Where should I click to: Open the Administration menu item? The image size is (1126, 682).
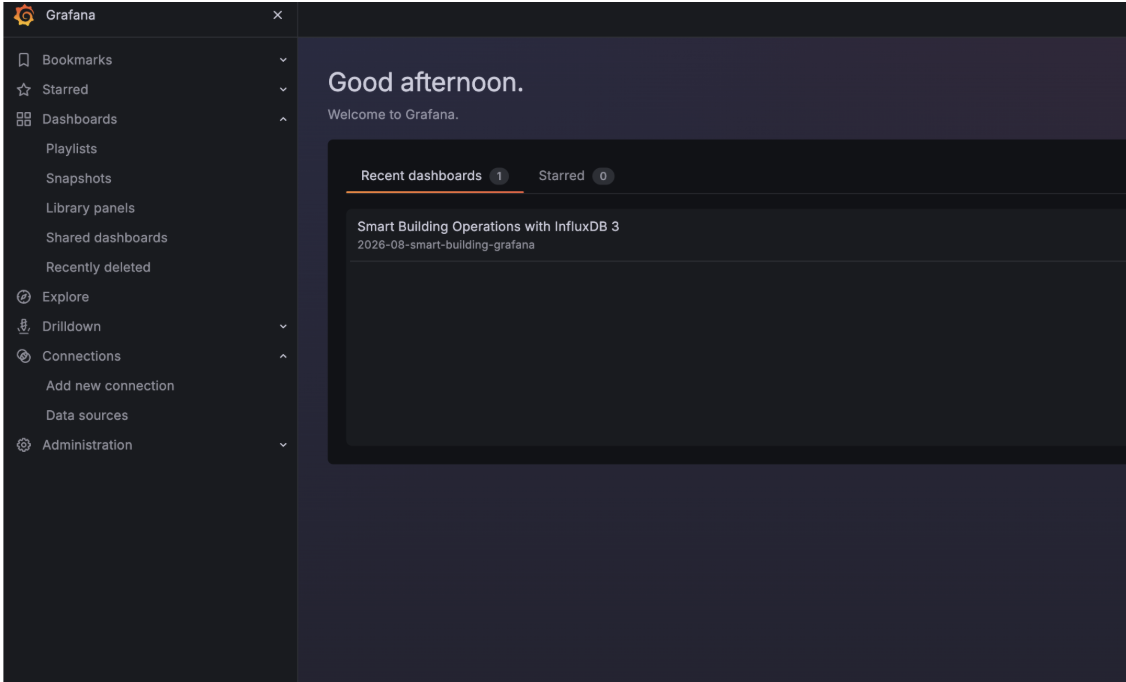[x=87, y=445]
